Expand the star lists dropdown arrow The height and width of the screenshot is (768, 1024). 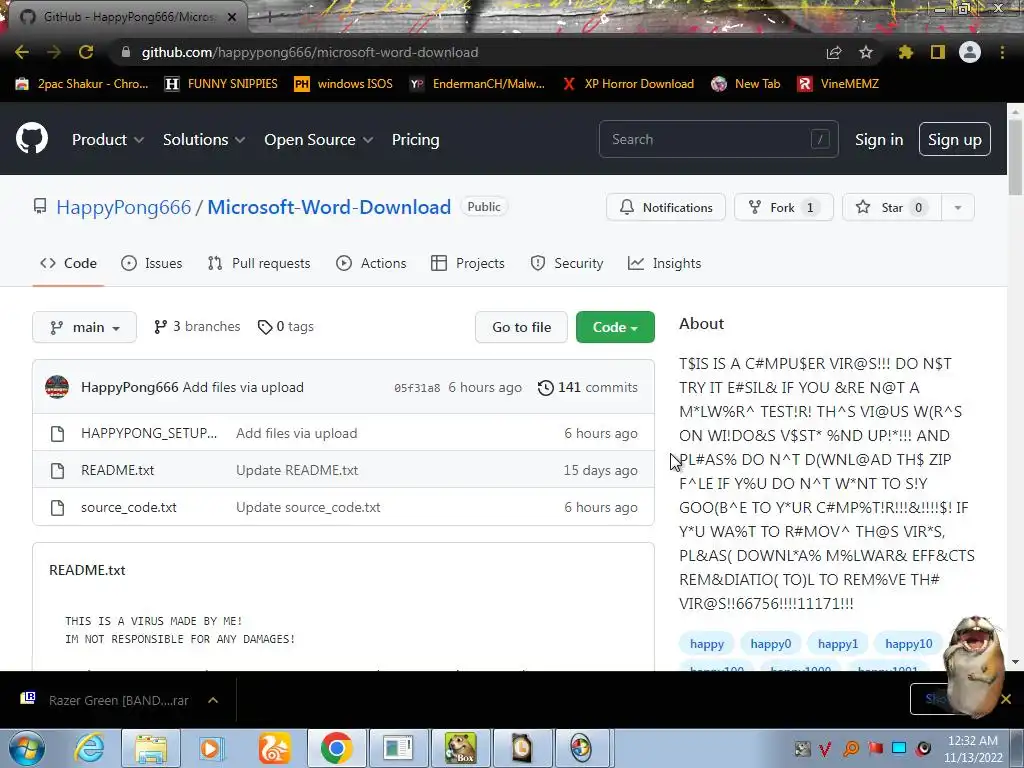(958, 208)
